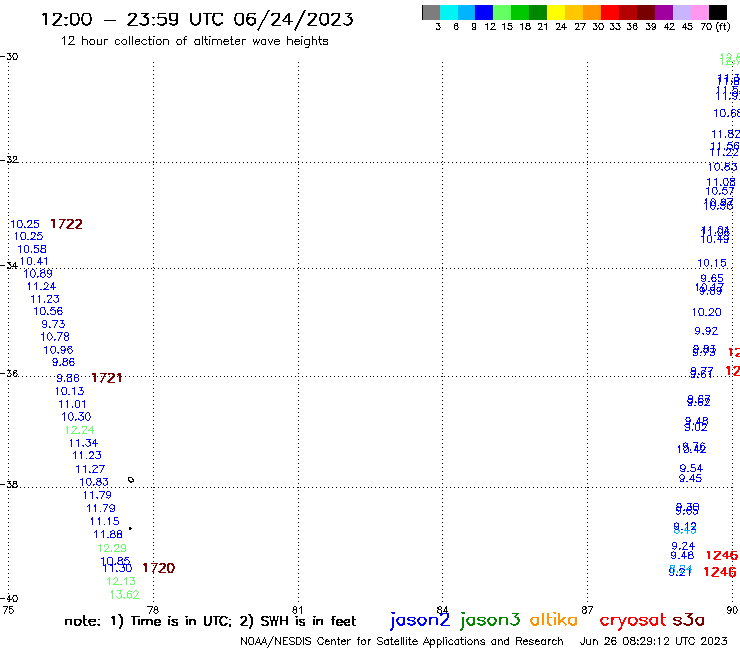Click the longitude axis label 87
Image resolution: width=740 pixels, height=650 pixels.
coord(587,610)
